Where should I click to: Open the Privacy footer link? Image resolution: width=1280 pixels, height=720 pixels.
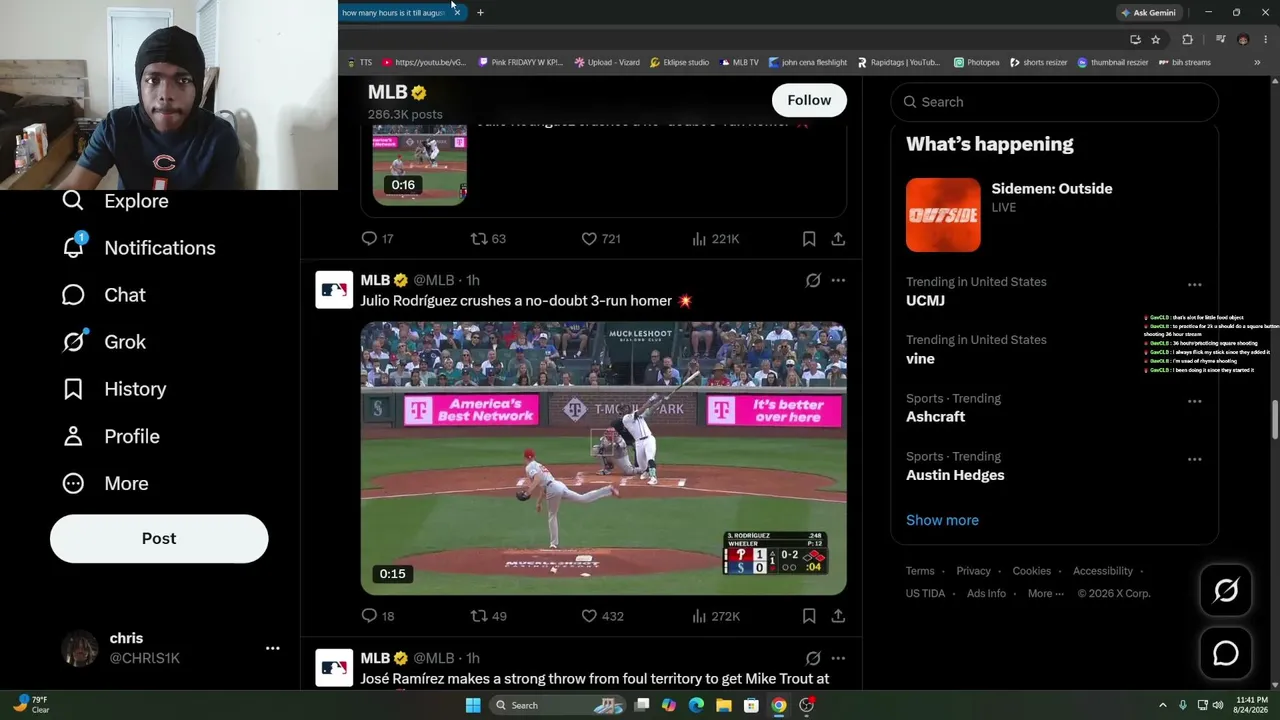tap(973, 571)
